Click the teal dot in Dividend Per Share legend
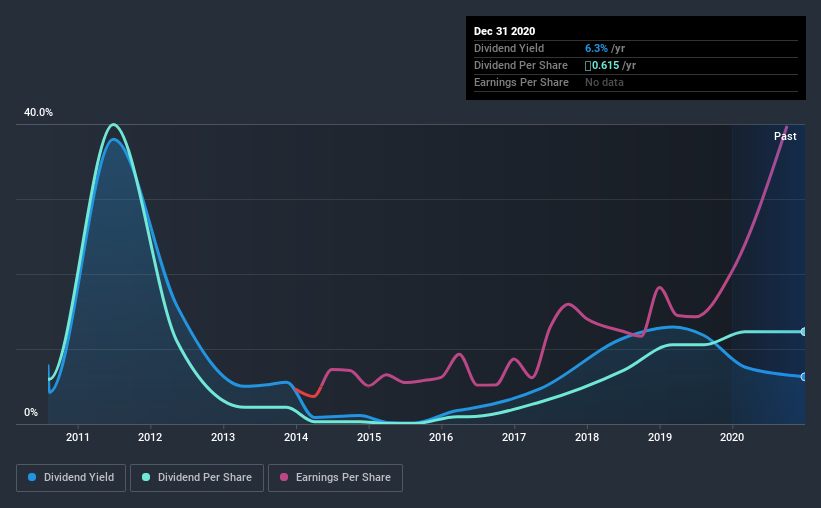 146,478
